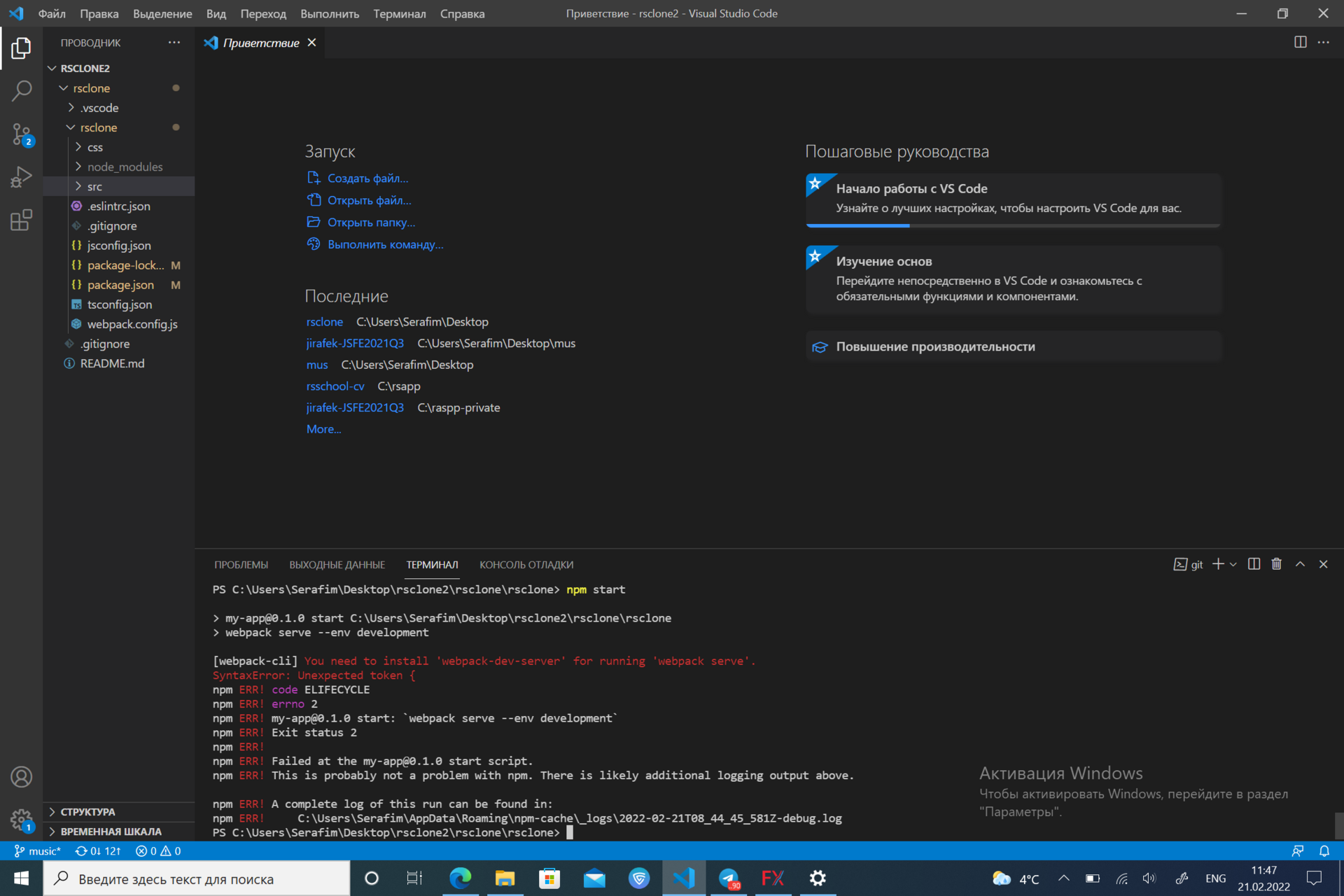This screenshot has height=896, width=1344.
Task: Click Выполнить команду... link
Action: click(385, 244)
